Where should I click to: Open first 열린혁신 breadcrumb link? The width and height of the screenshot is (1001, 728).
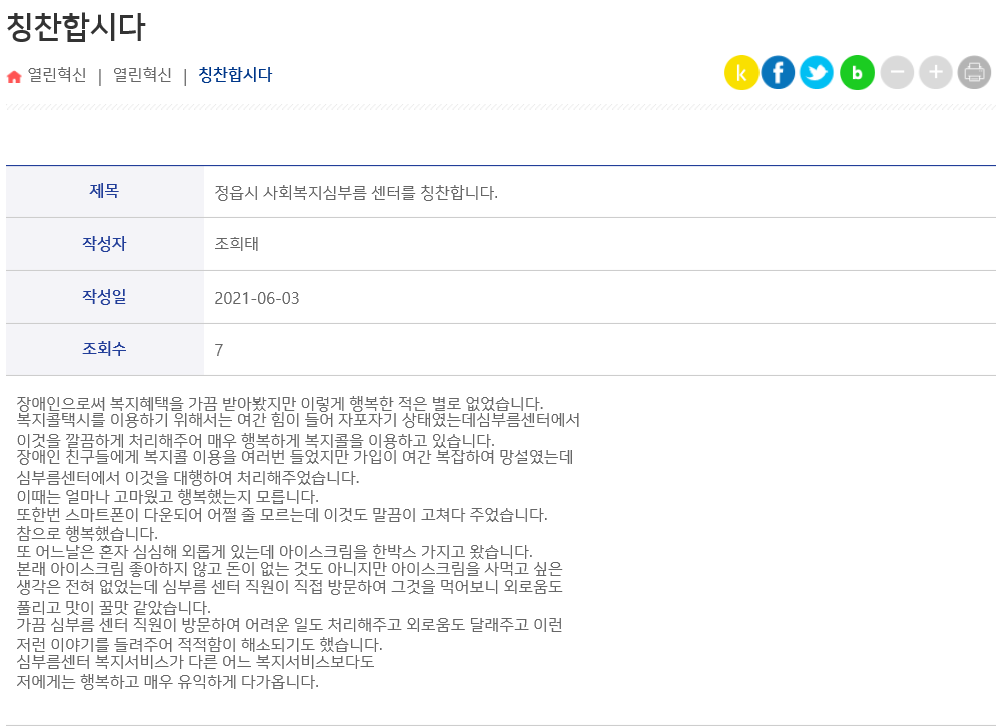[x=57, y=75]
